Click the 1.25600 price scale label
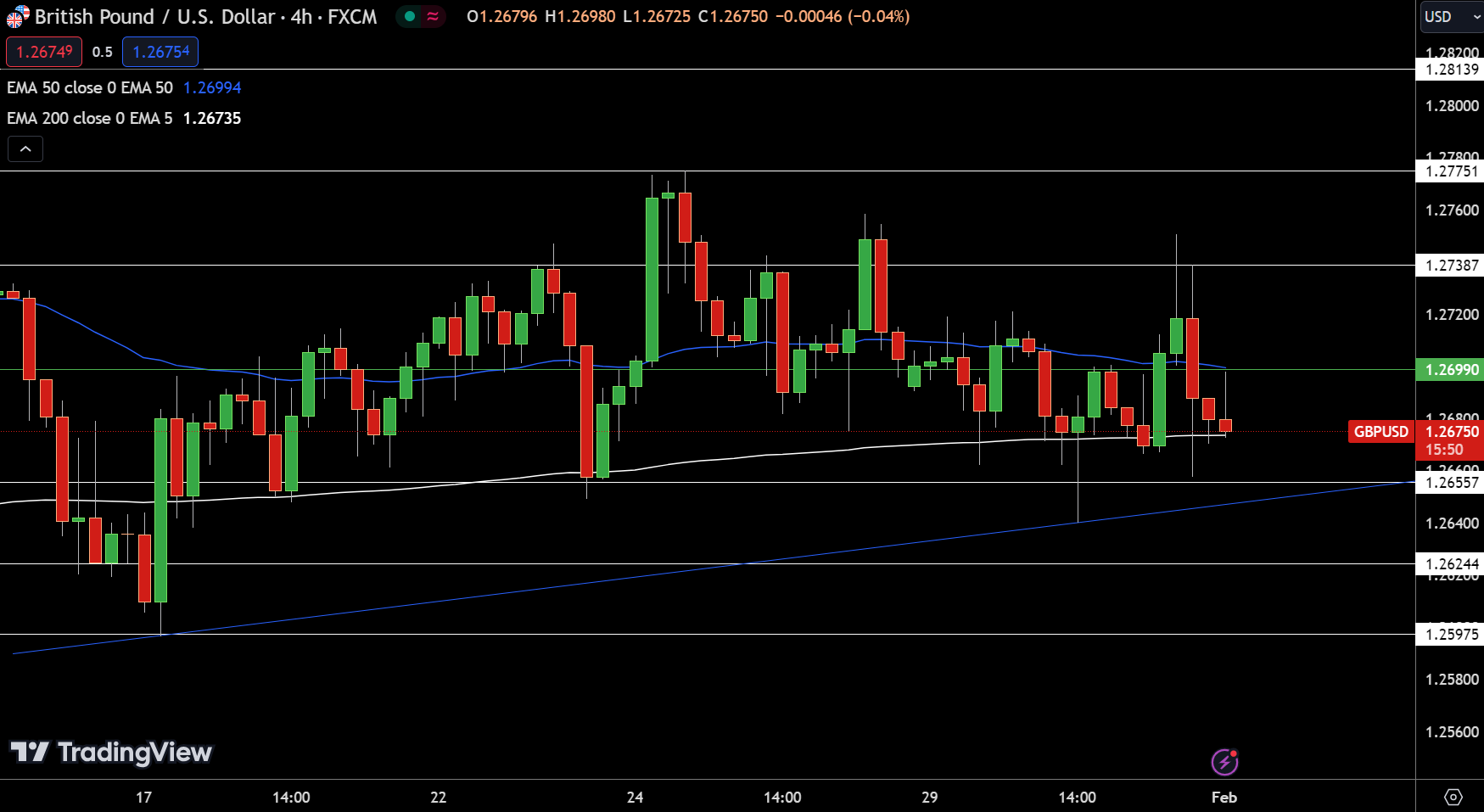Image resolution: width=1484 pixels, height=812 pixels. tap(1452, 732)
